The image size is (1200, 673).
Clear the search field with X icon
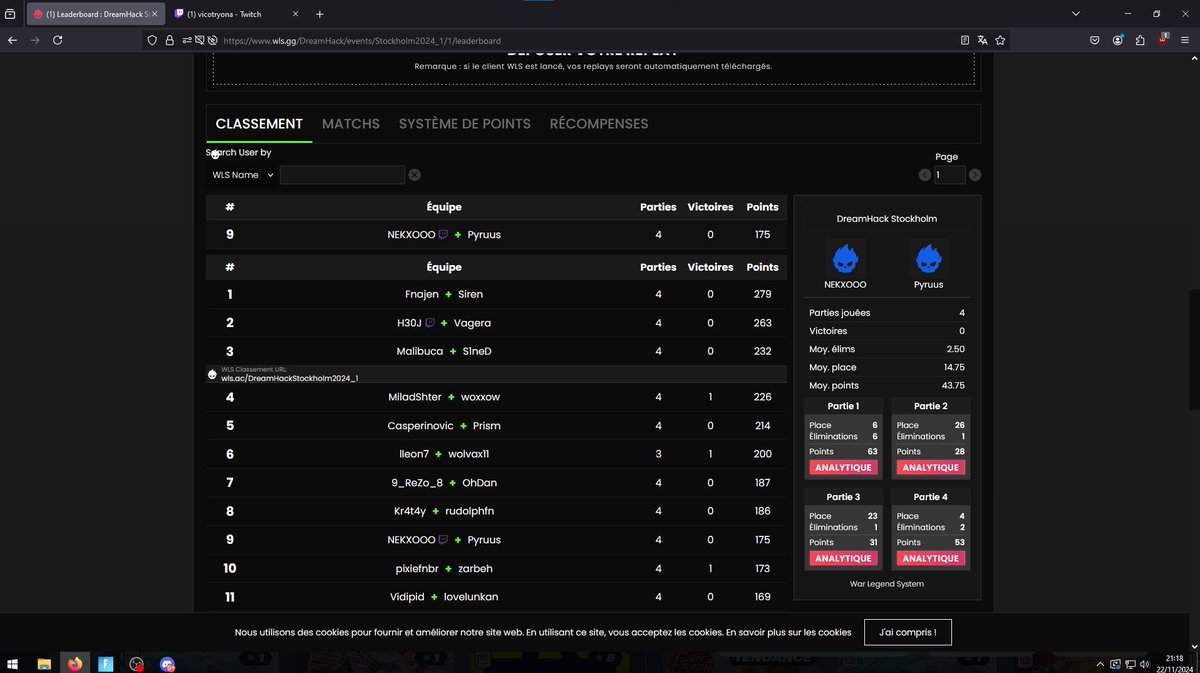click(x=414, y=175)
